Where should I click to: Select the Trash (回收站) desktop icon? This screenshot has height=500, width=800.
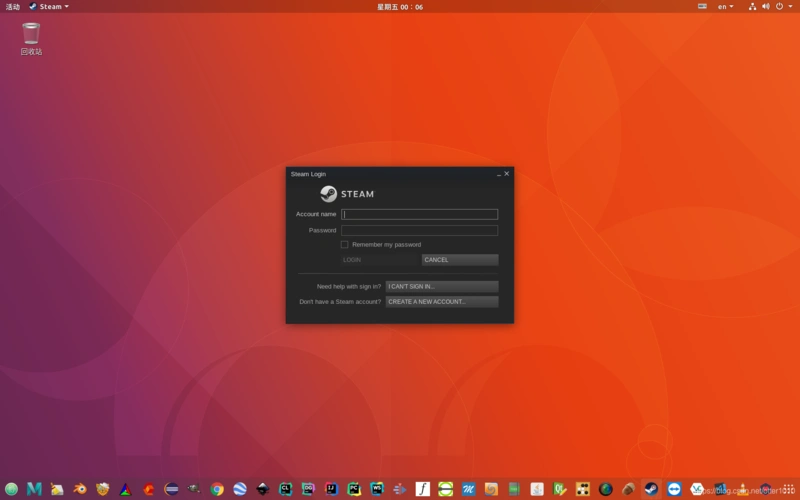pos(31,39)
